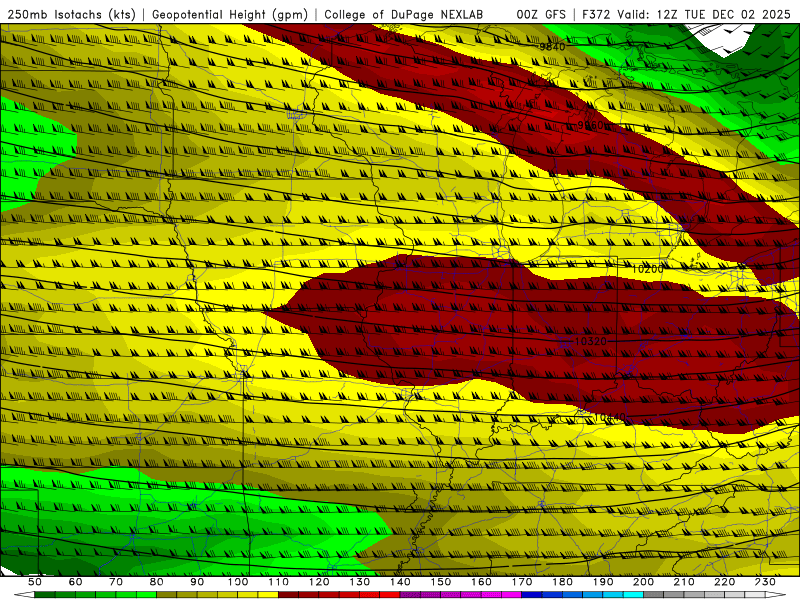Screen dimensions: 800x600
Task: Click the 9840 height contour label
Action: pyautogui.click(x=553, y=47)
